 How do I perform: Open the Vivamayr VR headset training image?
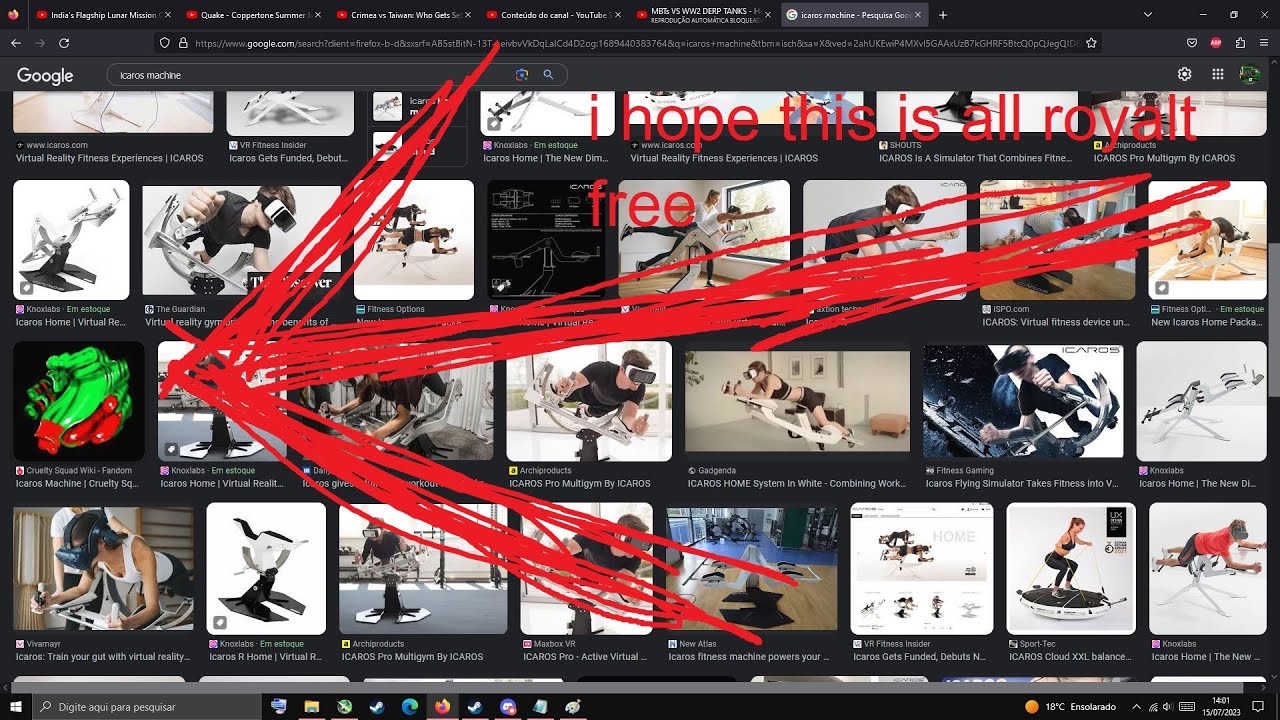coord(104,570)
